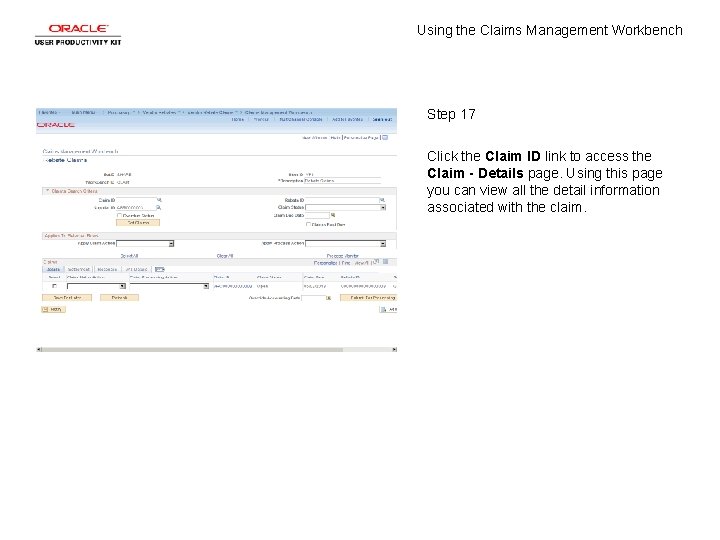Click into the Override Accounting Date field

coord(313,298)
